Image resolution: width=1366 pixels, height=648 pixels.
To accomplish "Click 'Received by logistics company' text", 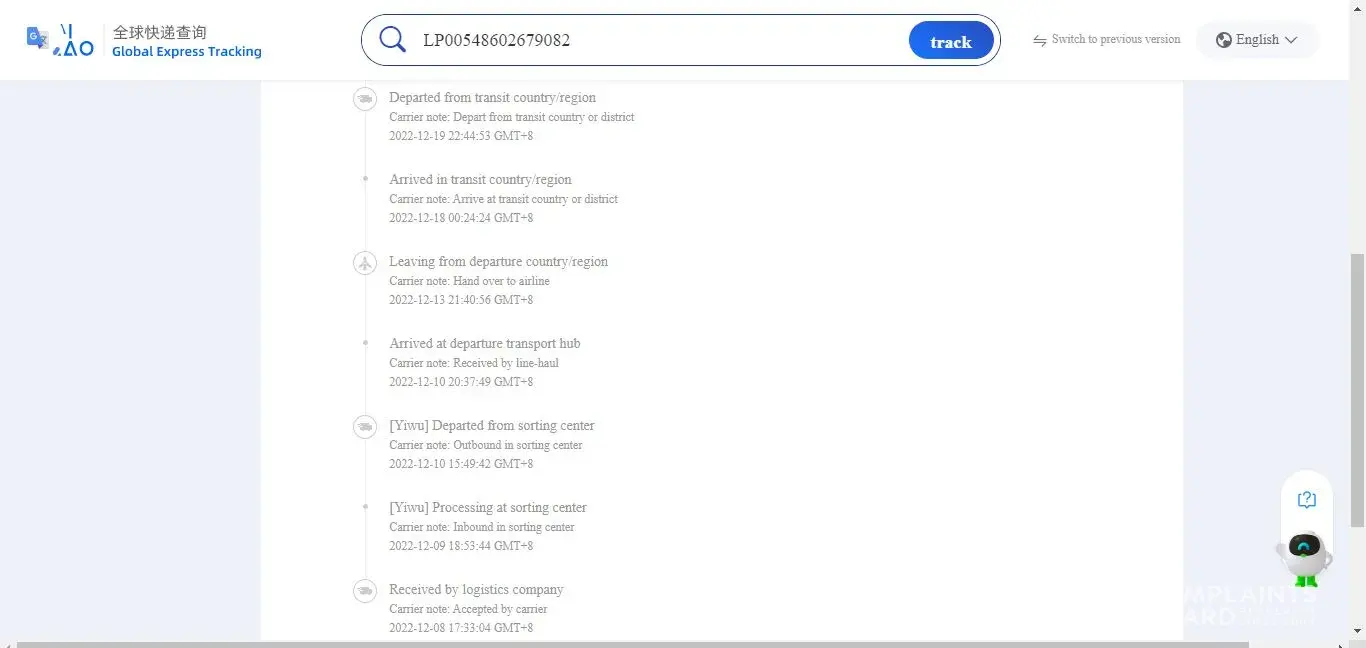I will 476,590.
